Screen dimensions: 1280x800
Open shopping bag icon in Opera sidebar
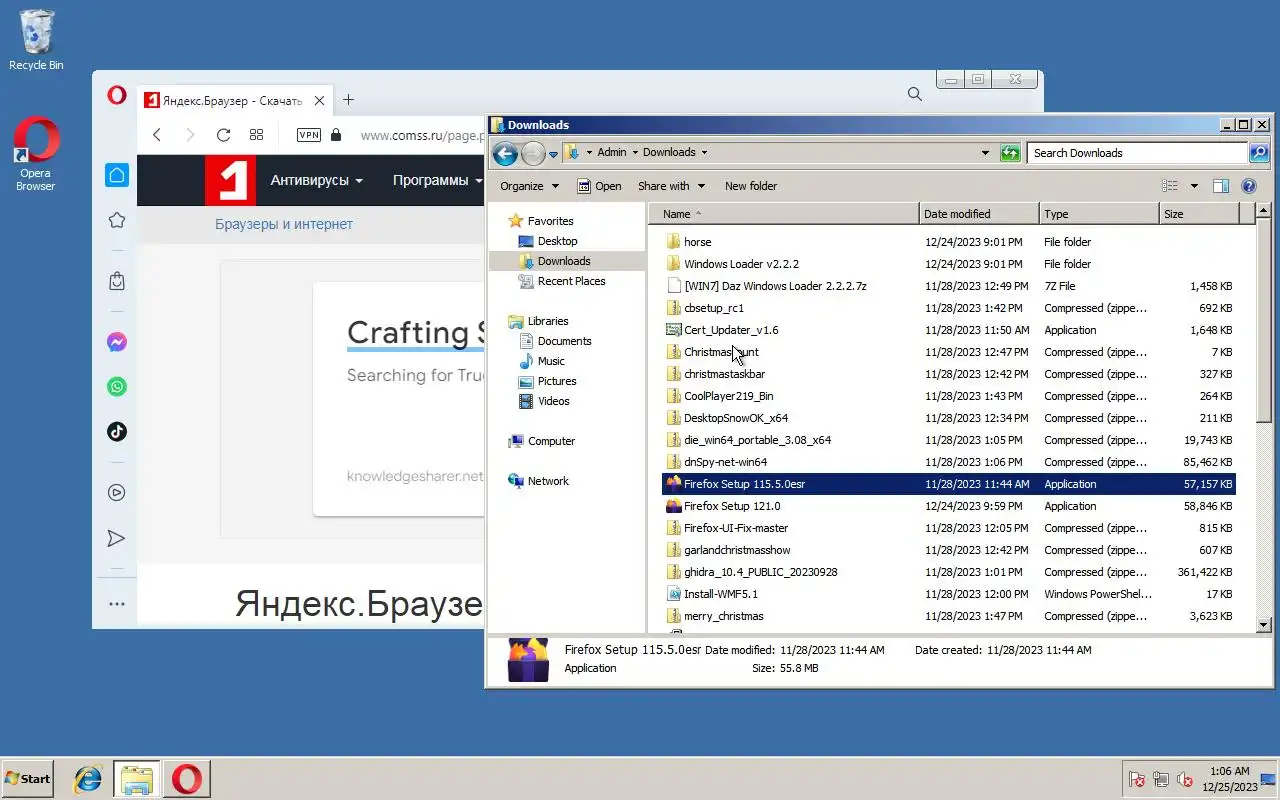[x=117, y=281]
